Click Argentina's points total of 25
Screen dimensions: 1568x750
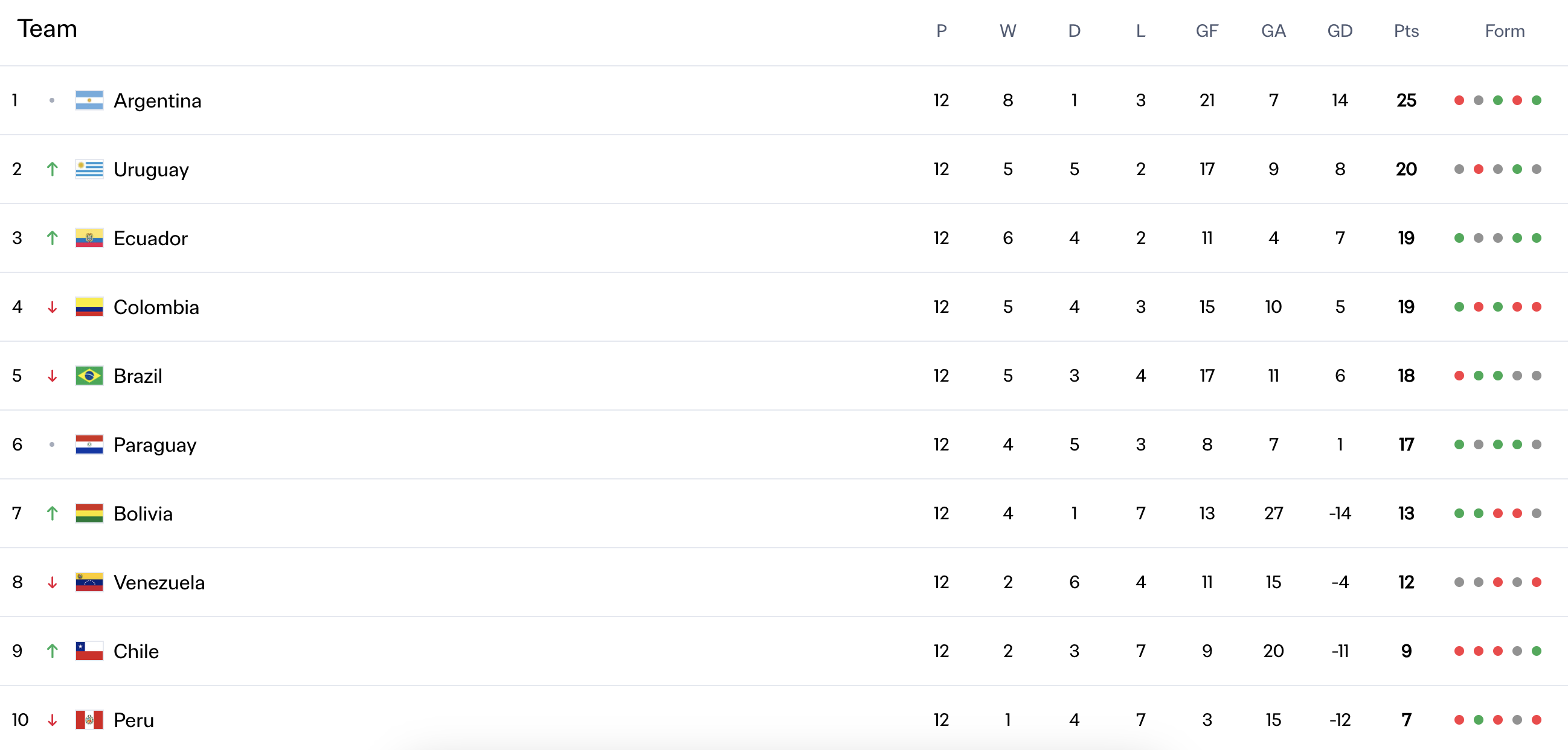[x=1406, y=100]
